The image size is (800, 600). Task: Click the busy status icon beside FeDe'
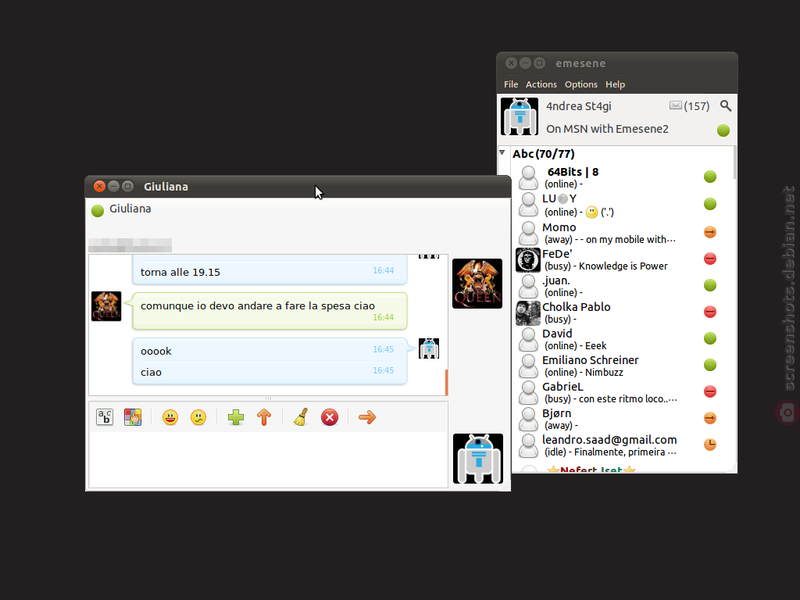click(x=710, y=259)
